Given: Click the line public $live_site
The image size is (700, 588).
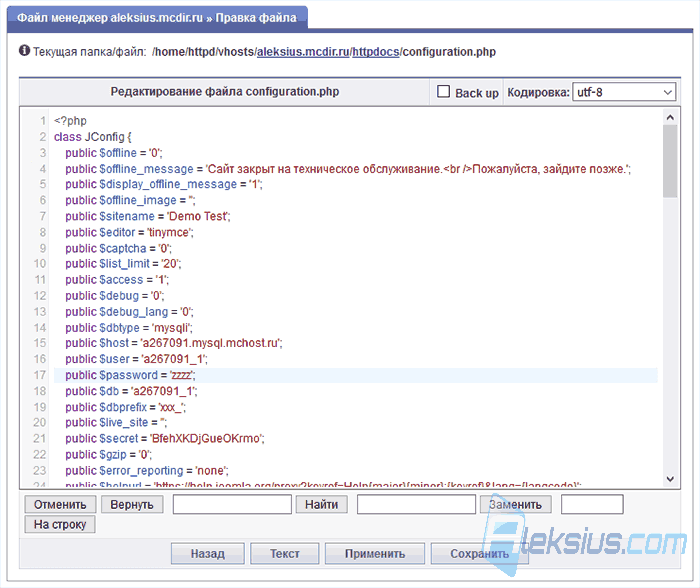Looking at the screenshot, I should coord(116,422).
